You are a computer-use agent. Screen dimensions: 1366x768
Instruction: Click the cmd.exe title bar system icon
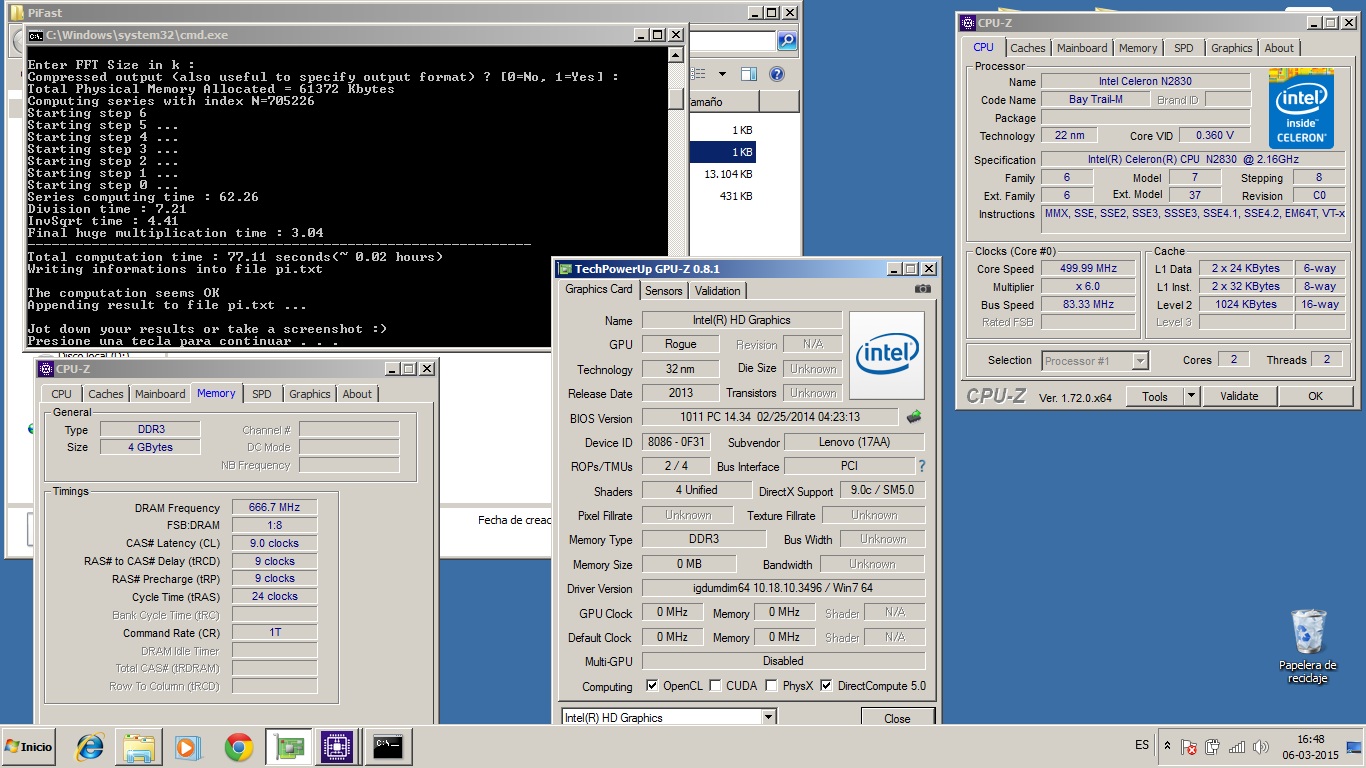click(36, 35)
